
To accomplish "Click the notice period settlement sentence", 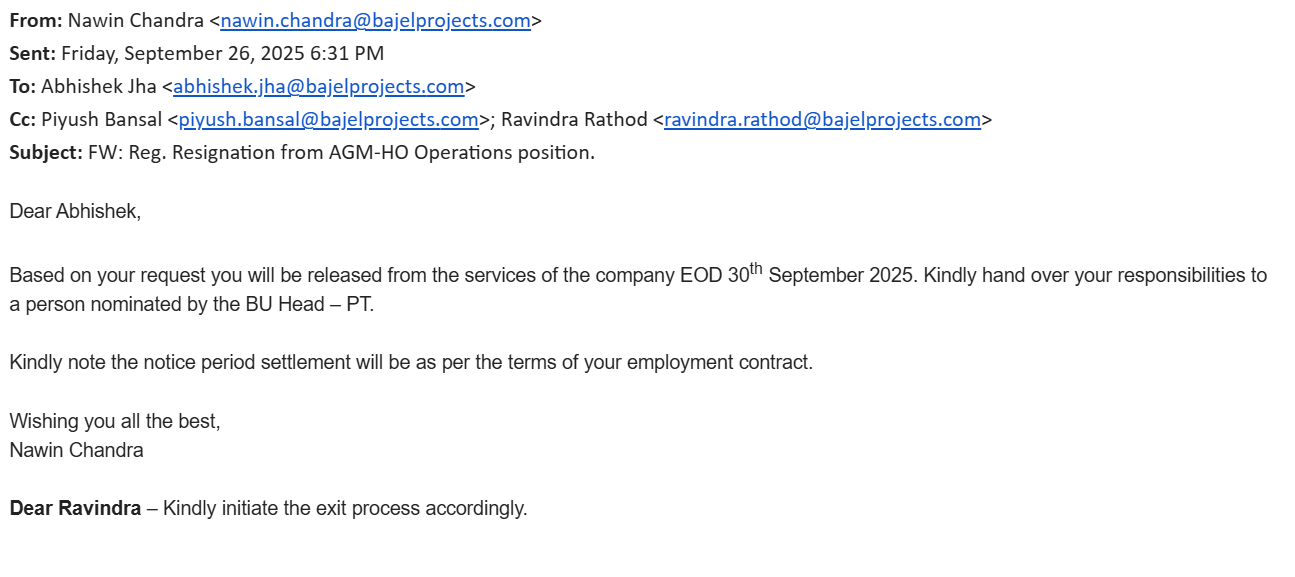I will pos(411,362).
